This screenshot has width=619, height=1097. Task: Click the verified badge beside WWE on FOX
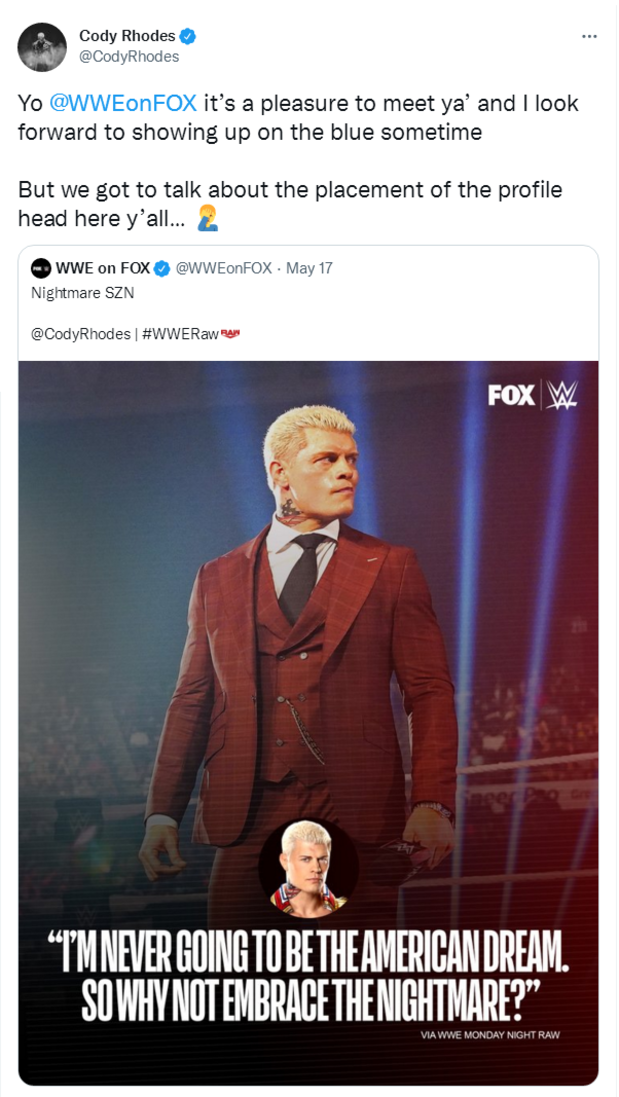tap(161, 268)
